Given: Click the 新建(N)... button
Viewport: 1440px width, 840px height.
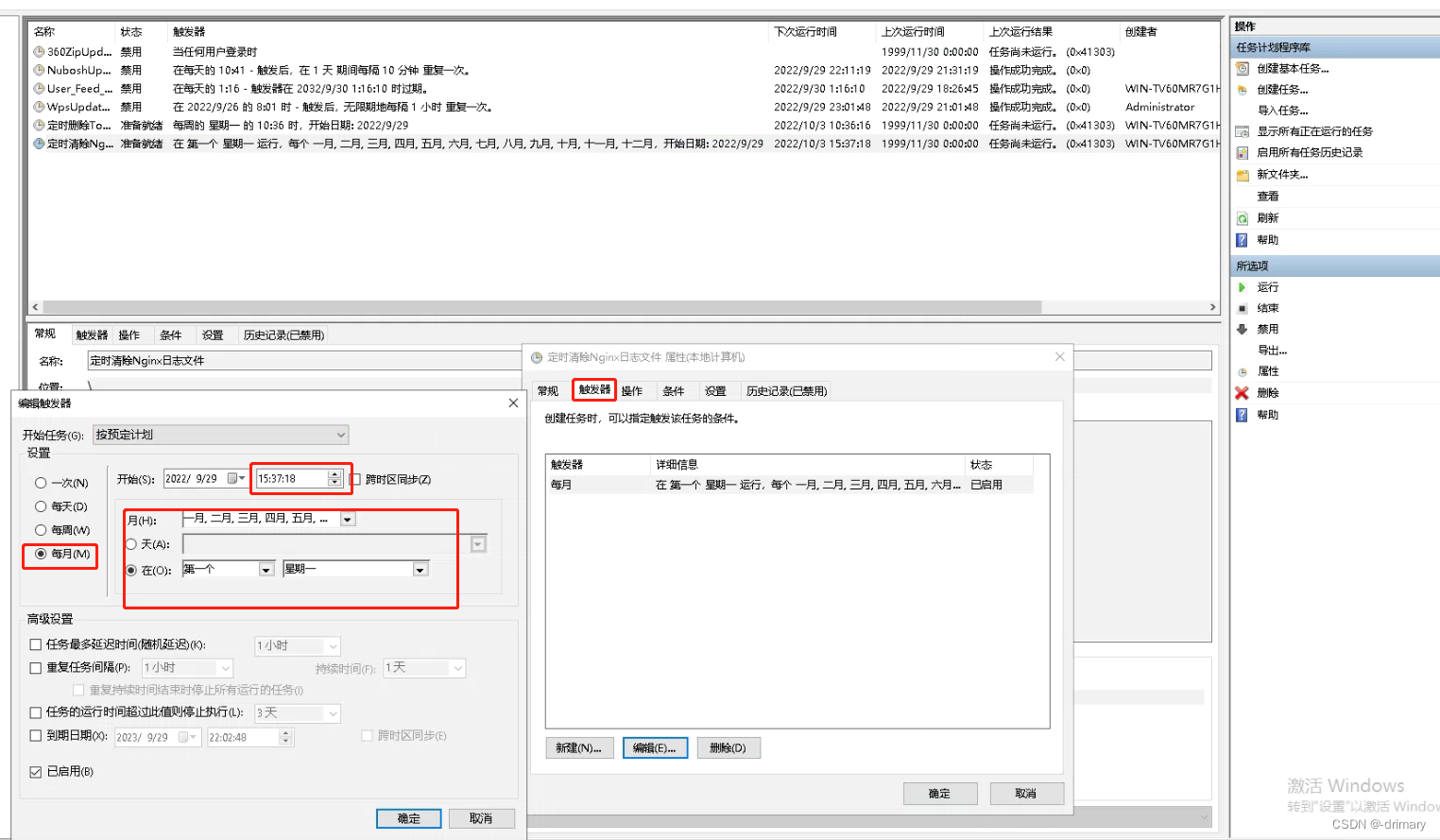Looking at the screenshot, I should (579, 747).
